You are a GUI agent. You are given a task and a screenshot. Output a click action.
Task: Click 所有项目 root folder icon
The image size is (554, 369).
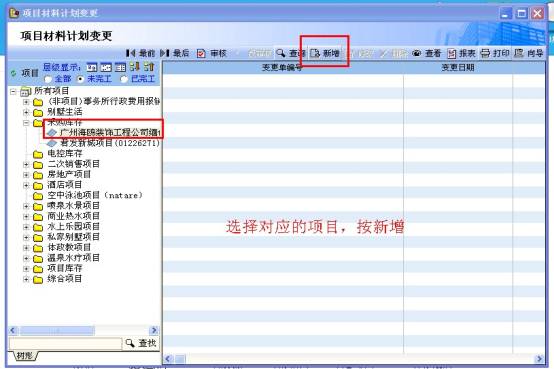pos(25,92)
